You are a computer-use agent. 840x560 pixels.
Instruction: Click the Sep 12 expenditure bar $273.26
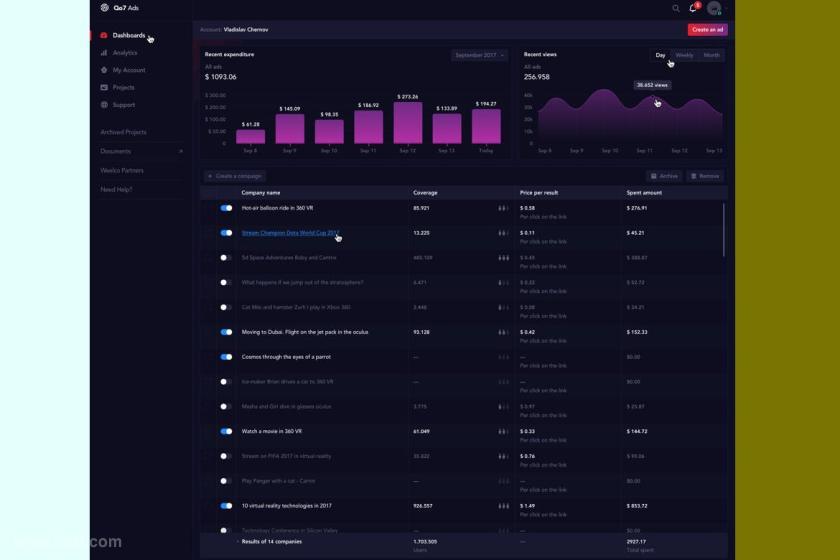pyautogui.click(x=408, y=123)
